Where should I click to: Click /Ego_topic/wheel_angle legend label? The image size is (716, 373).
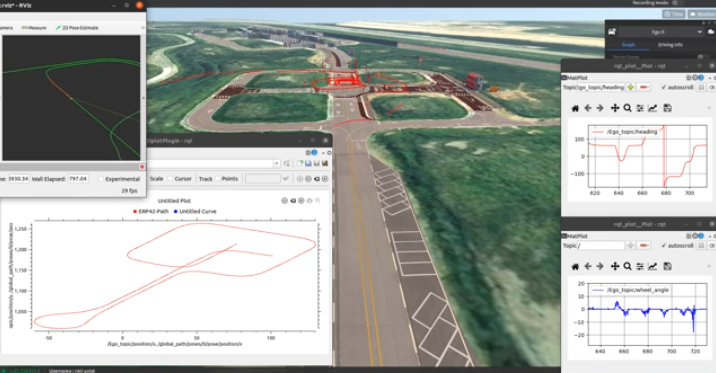(637, 290)
